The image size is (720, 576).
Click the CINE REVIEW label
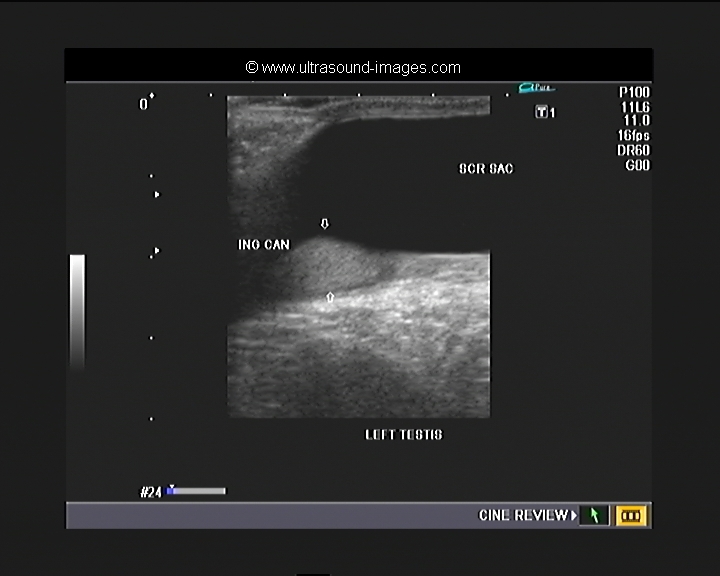[x=523, y=516]
